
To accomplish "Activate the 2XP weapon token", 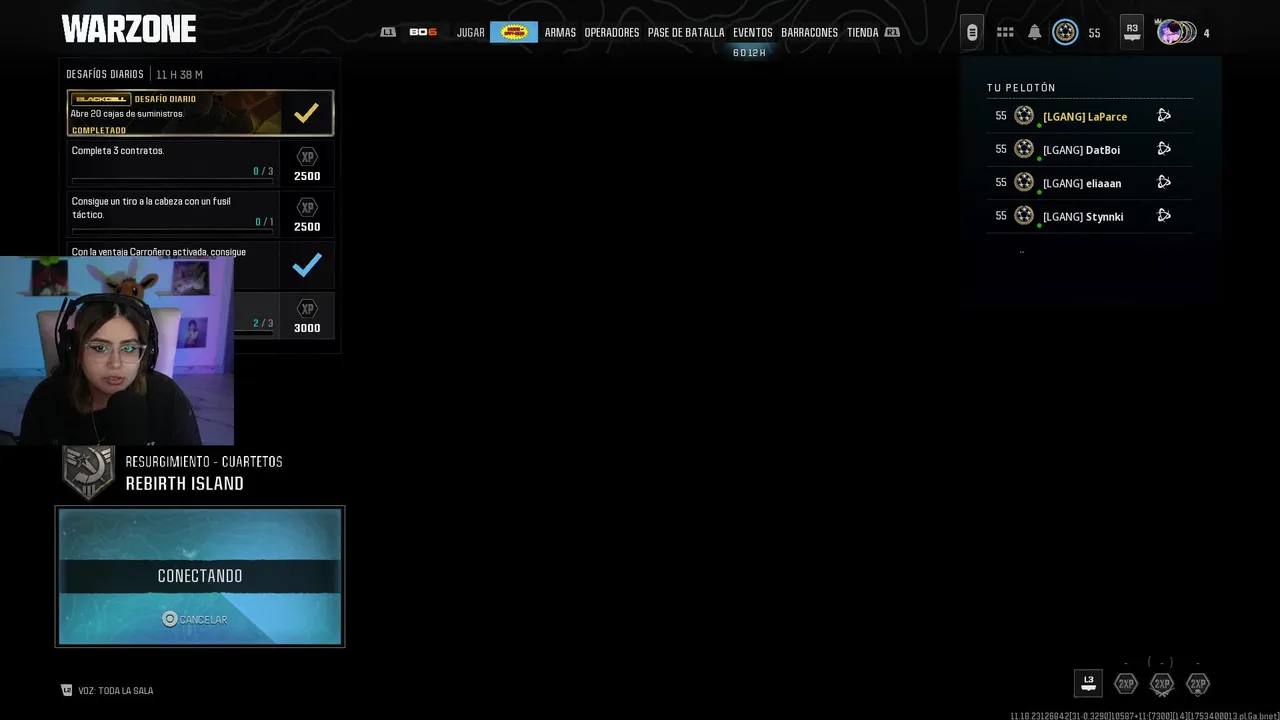I will point(1161,684).
